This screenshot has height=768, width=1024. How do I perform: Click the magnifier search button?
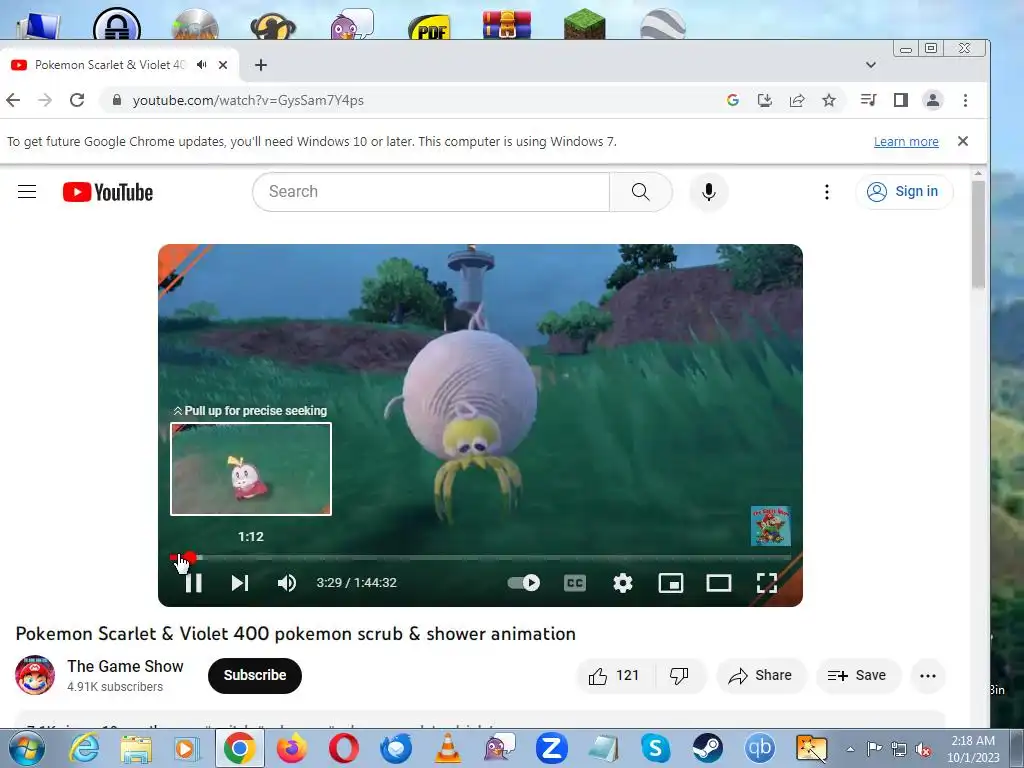[x=641, y=191]
